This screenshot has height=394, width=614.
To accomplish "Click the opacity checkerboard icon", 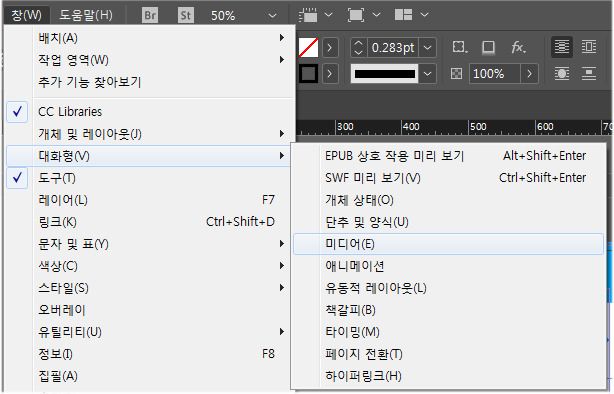I will pyautogui.click(x=457, y=74).
